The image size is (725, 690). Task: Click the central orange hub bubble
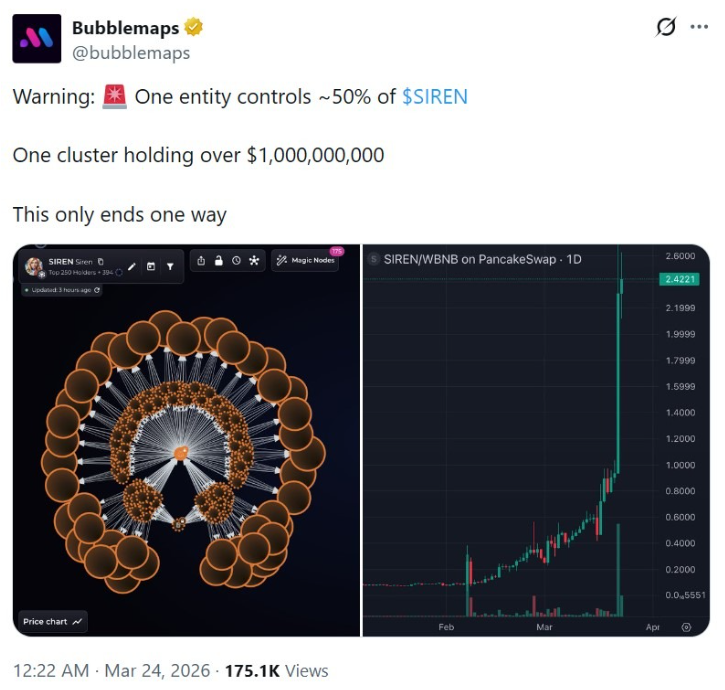(x=181, y=453)
